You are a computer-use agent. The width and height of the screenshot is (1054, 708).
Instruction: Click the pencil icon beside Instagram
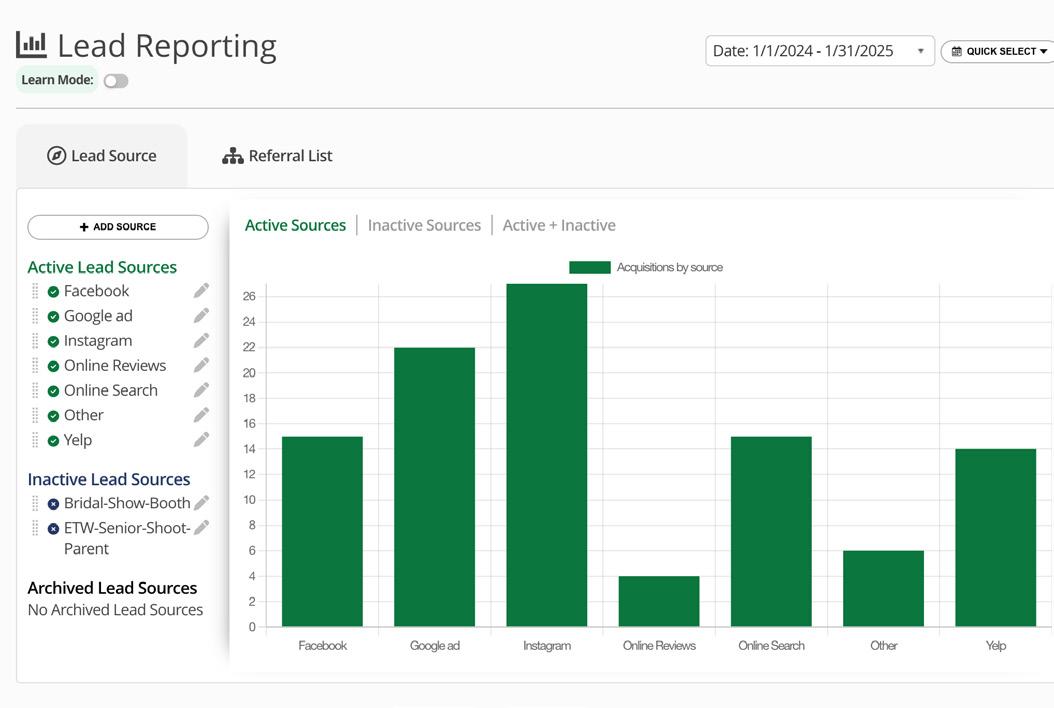(201, 341)
